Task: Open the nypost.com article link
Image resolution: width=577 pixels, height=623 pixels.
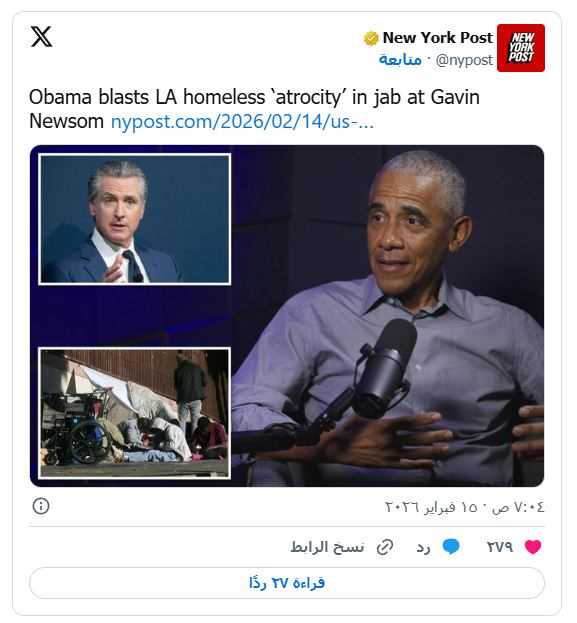Action: 242,122
